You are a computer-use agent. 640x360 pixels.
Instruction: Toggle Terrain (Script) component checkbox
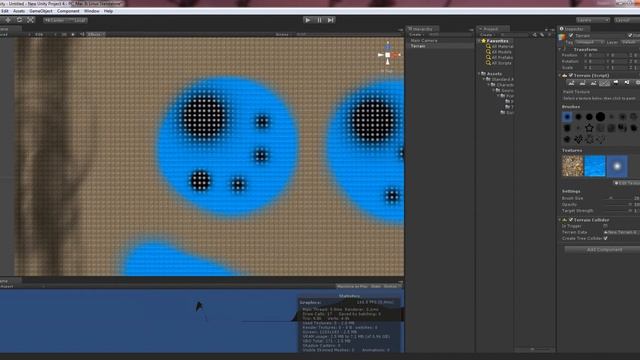click(571, 76)
